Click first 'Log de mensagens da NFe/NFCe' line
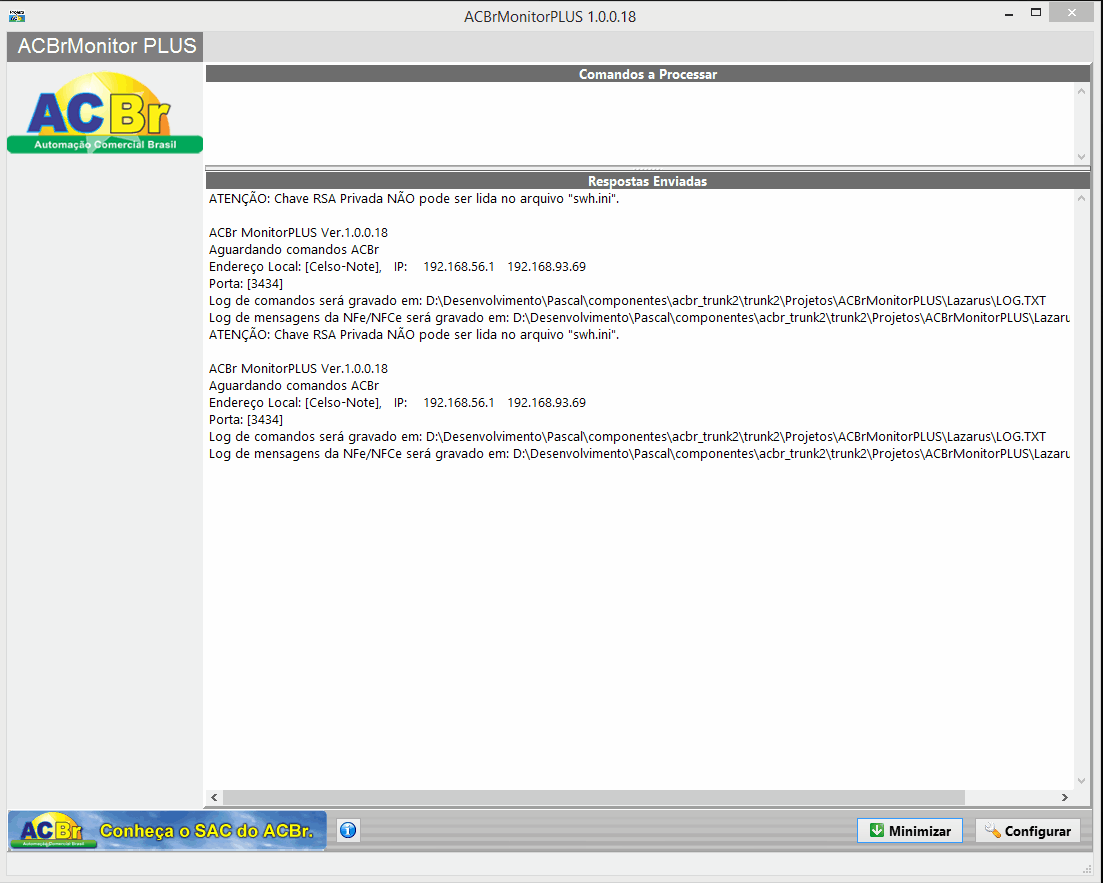This screenshot has width=1103, height=883. point(639,317)
